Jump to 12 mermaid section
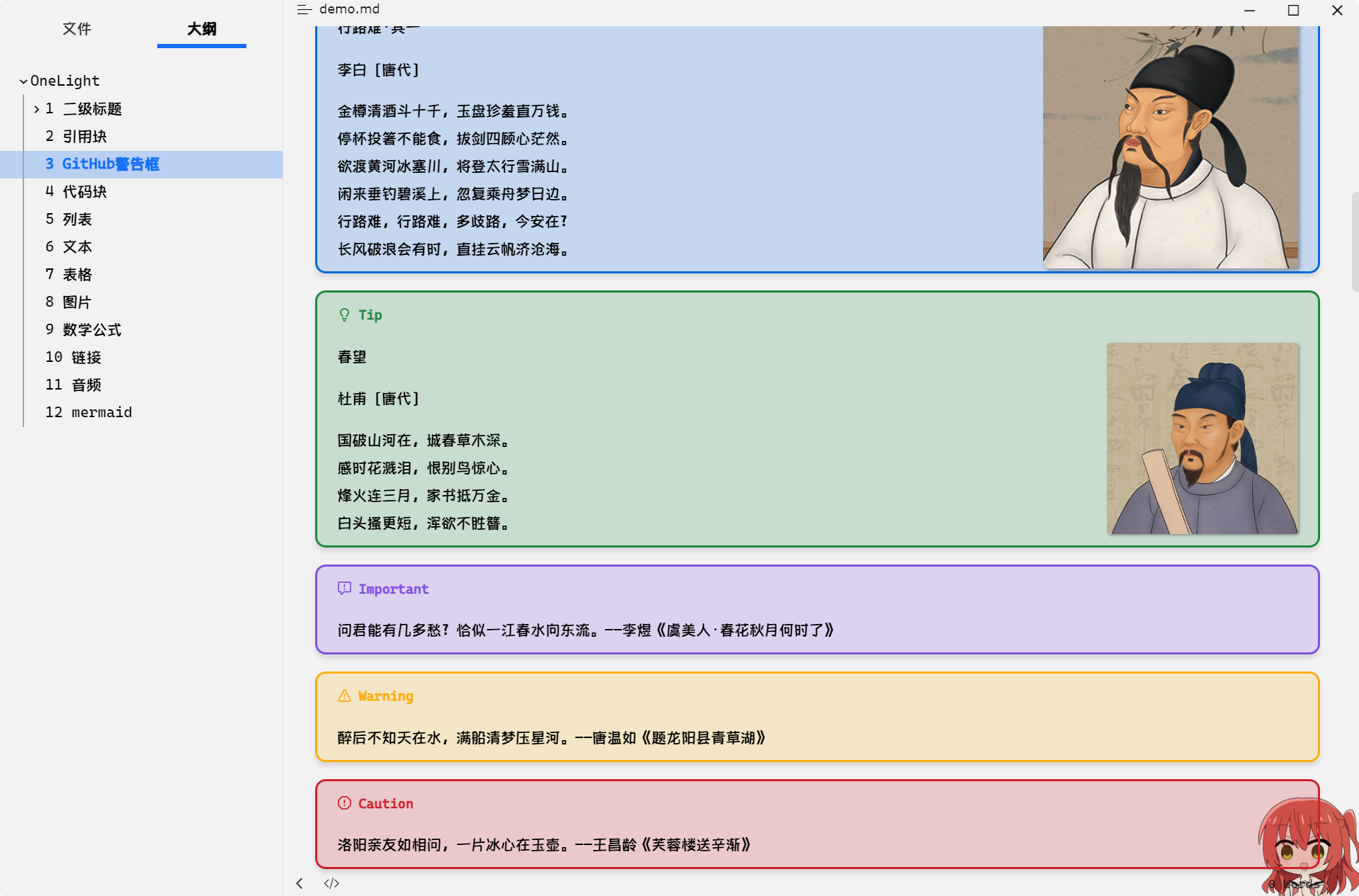Screen dimensions: 1359x896 click(x=89, y=412)
